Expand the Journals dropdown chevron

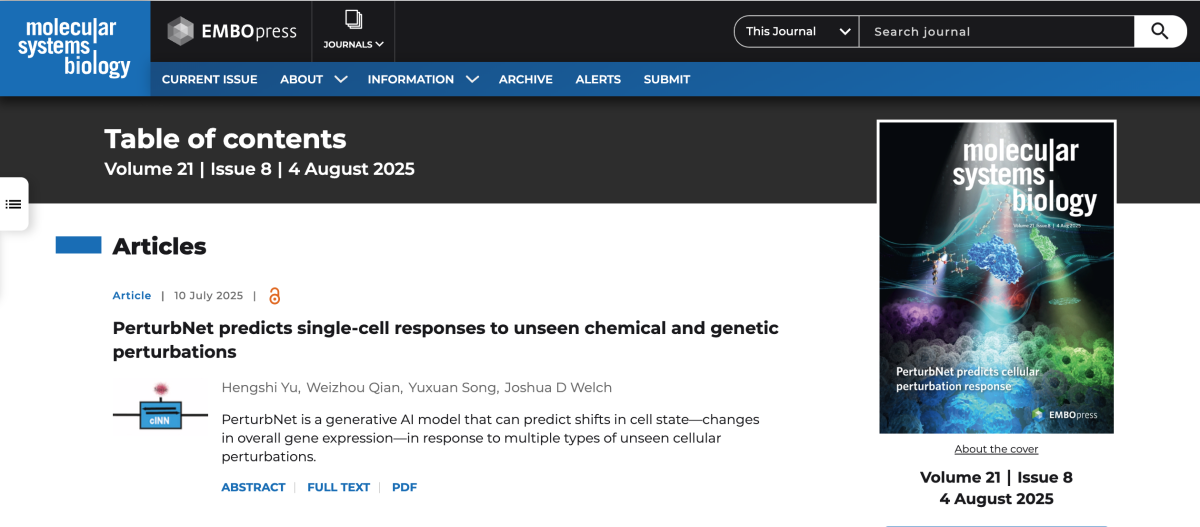tap(380, 45)
